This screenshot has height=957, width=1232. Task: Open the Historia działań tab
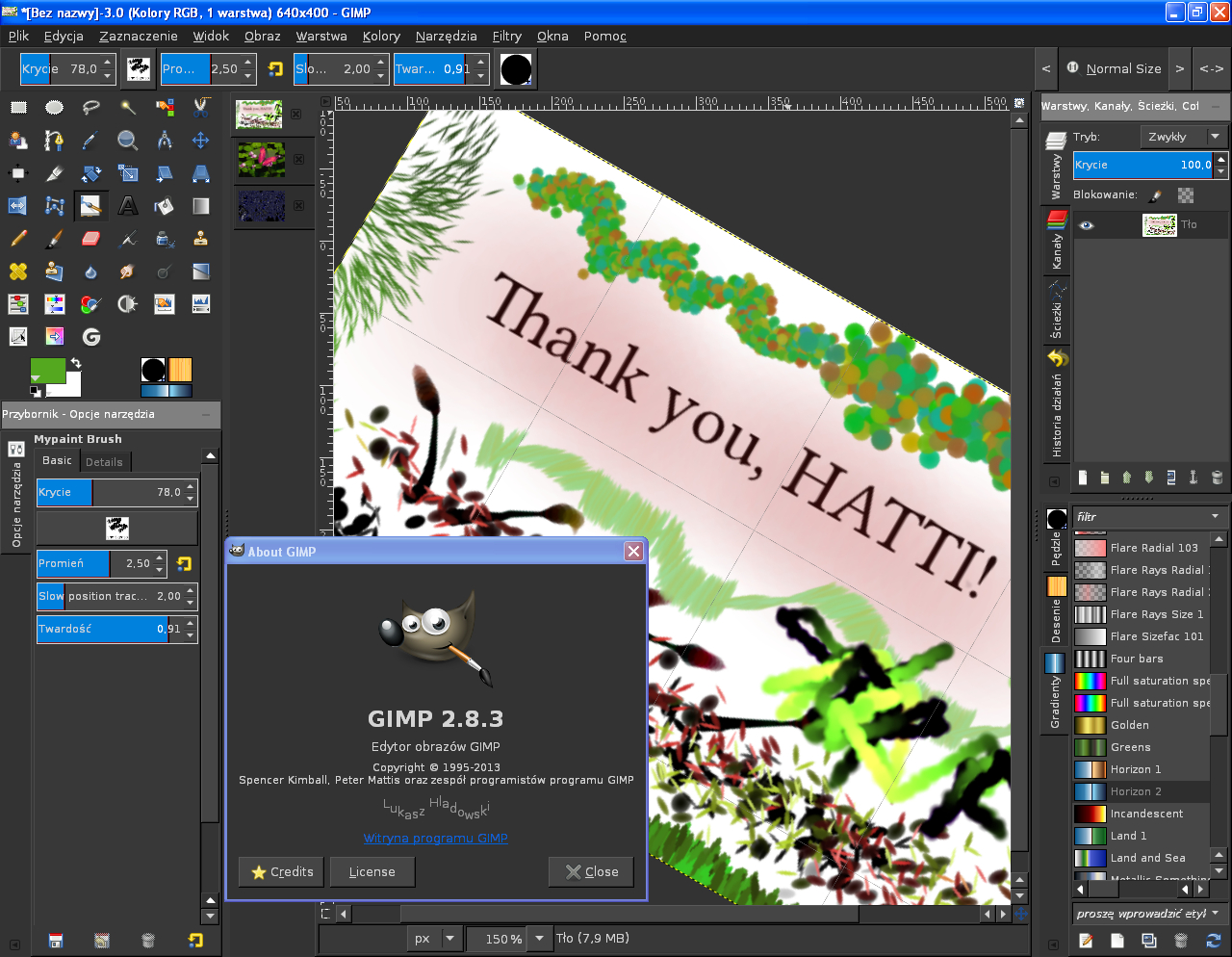pos(1057,404)
